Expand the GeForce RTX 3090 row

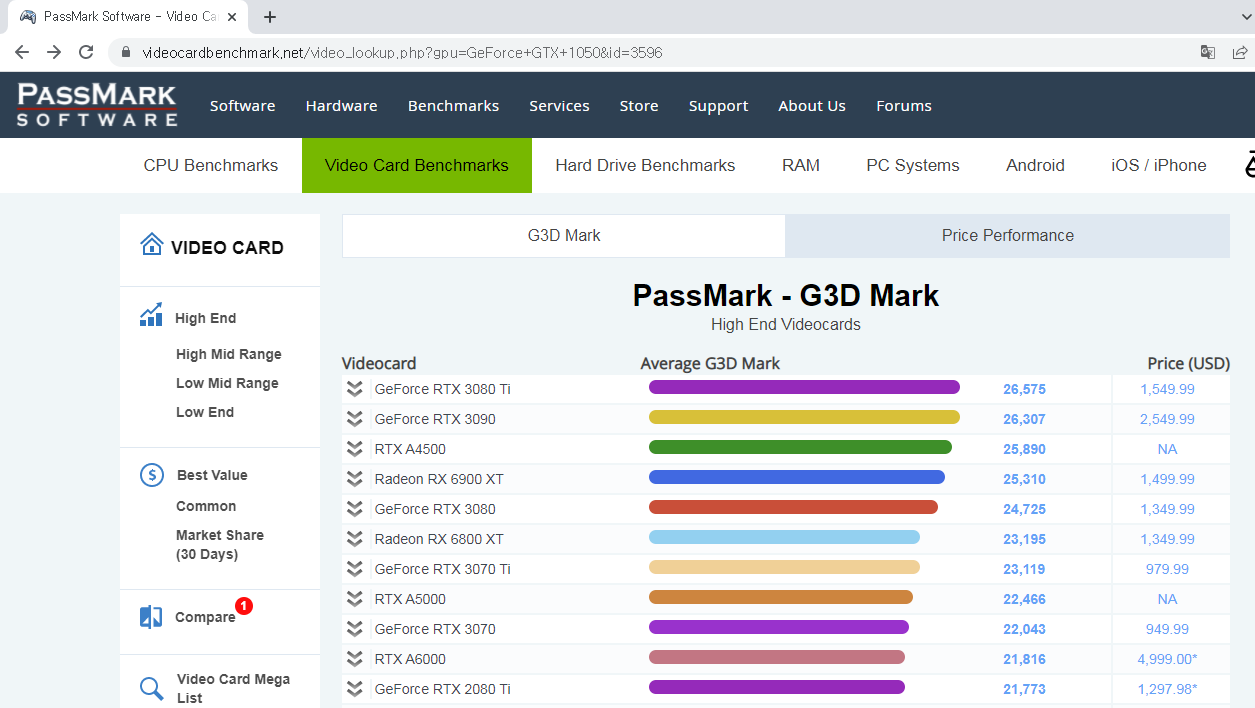tap(354, 419)
